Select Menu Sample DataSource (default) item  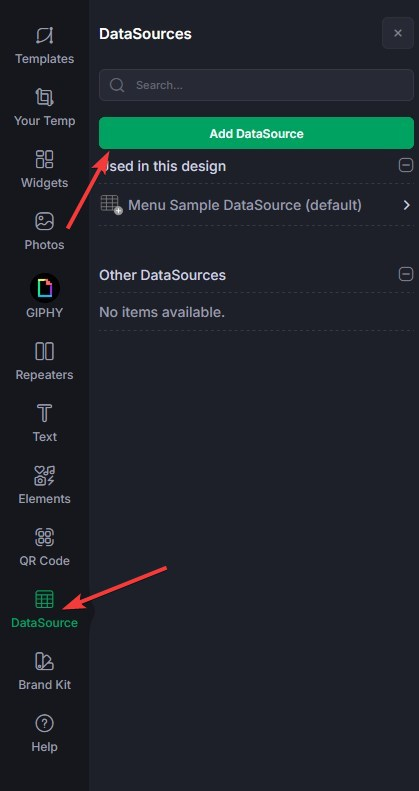pos(256,205)
